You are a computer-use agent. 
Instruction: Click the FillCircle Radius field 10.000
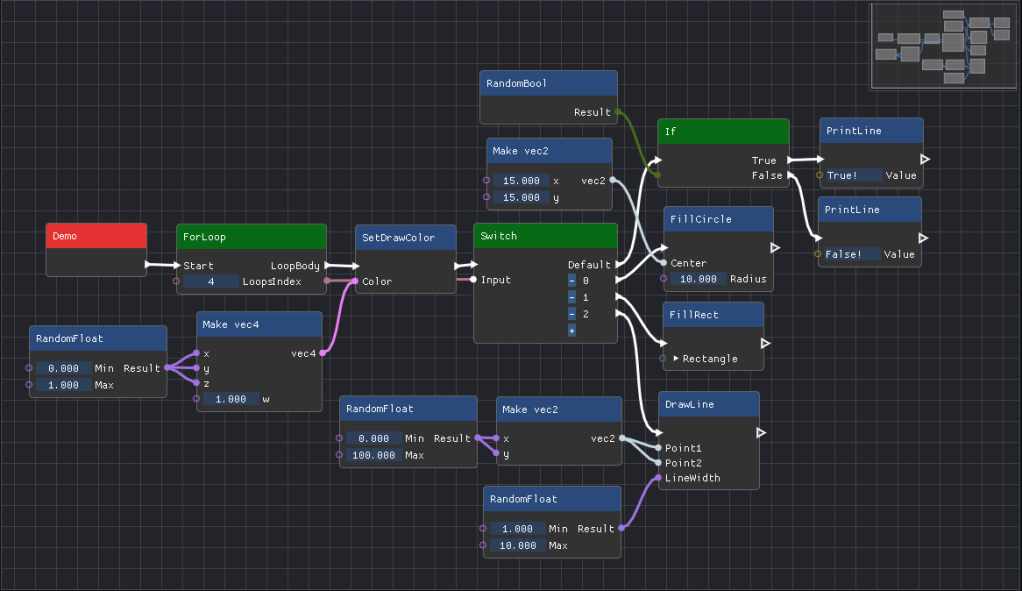(x=698, y=279)
